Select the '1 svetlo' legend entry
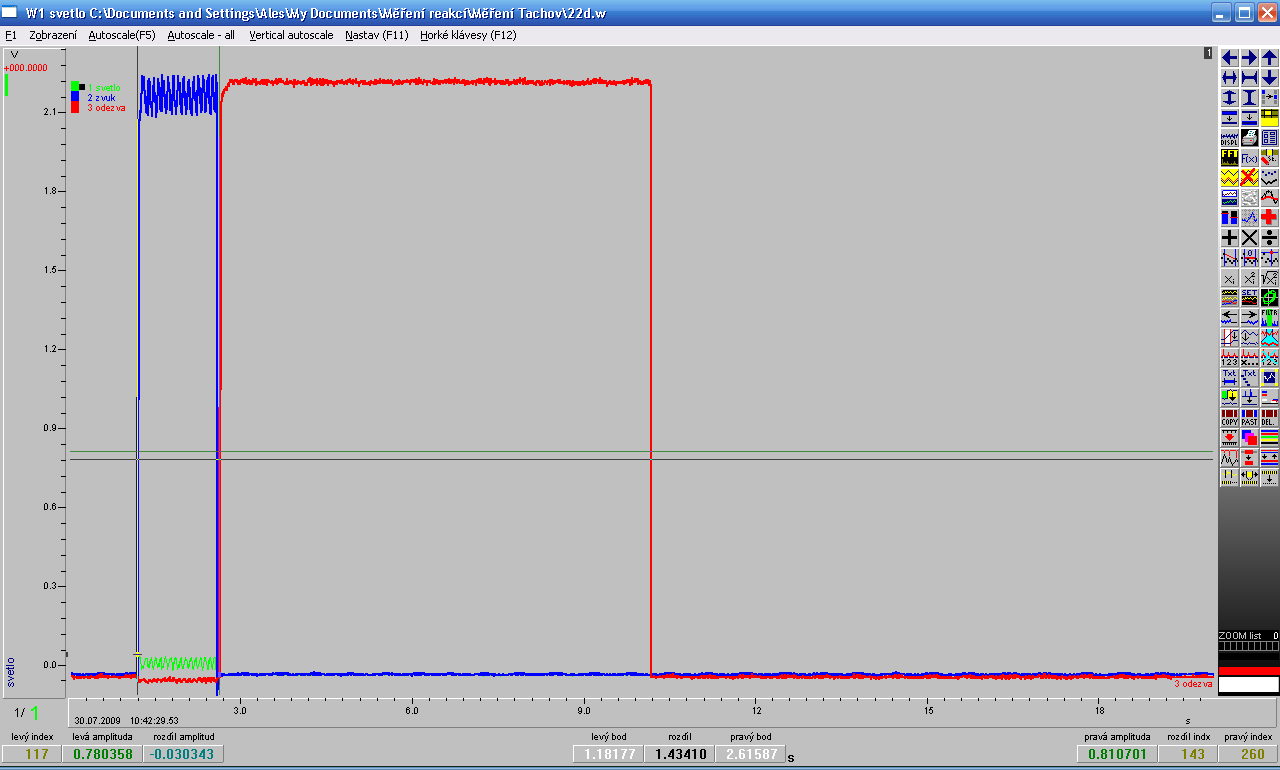Viewport: 1280px width, 770px height. pyautogui.click(x=102, y=87)
